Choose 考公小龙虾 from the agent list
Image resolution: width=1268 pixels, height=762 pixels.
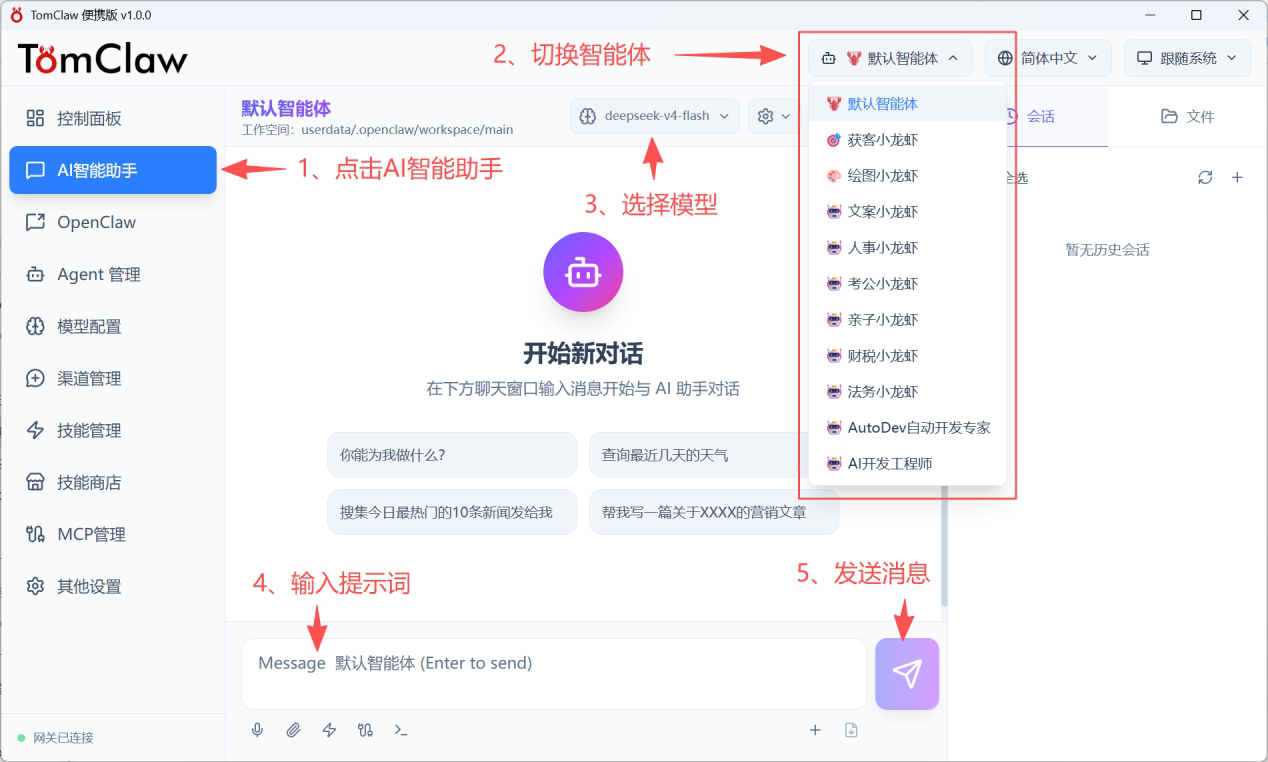tap(907, 284)
